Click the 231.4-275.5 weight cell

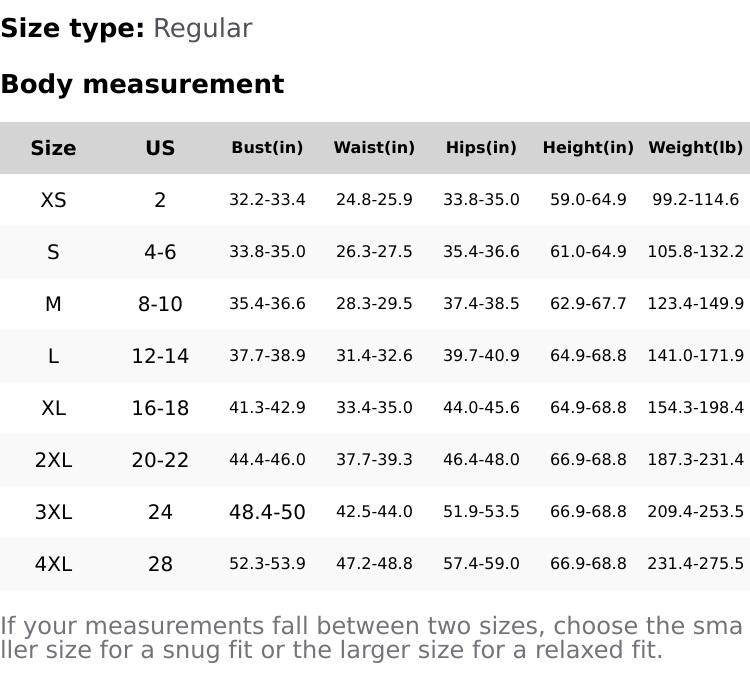695,564
